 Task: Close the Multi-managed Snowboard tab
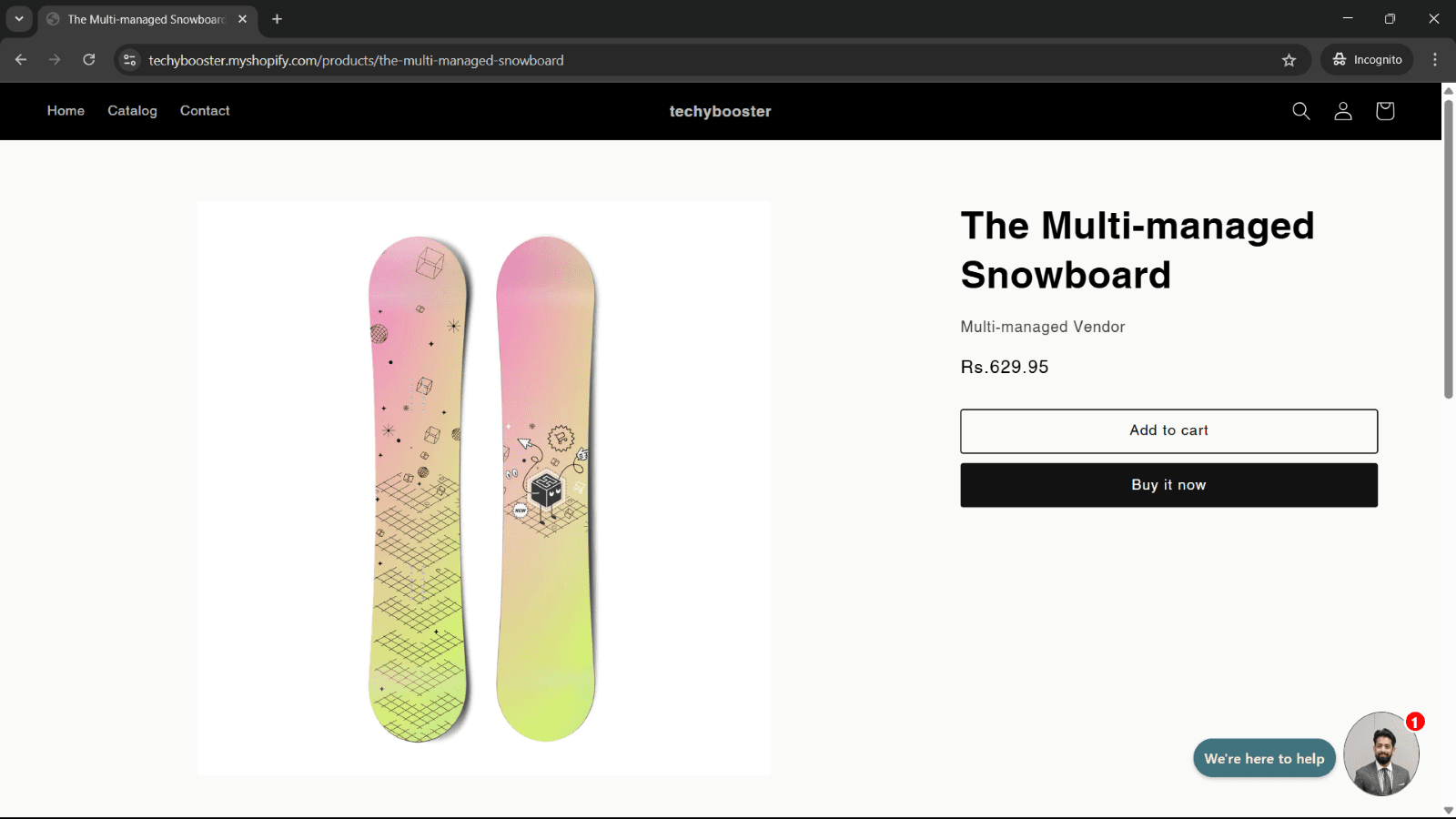pos(242,19)
